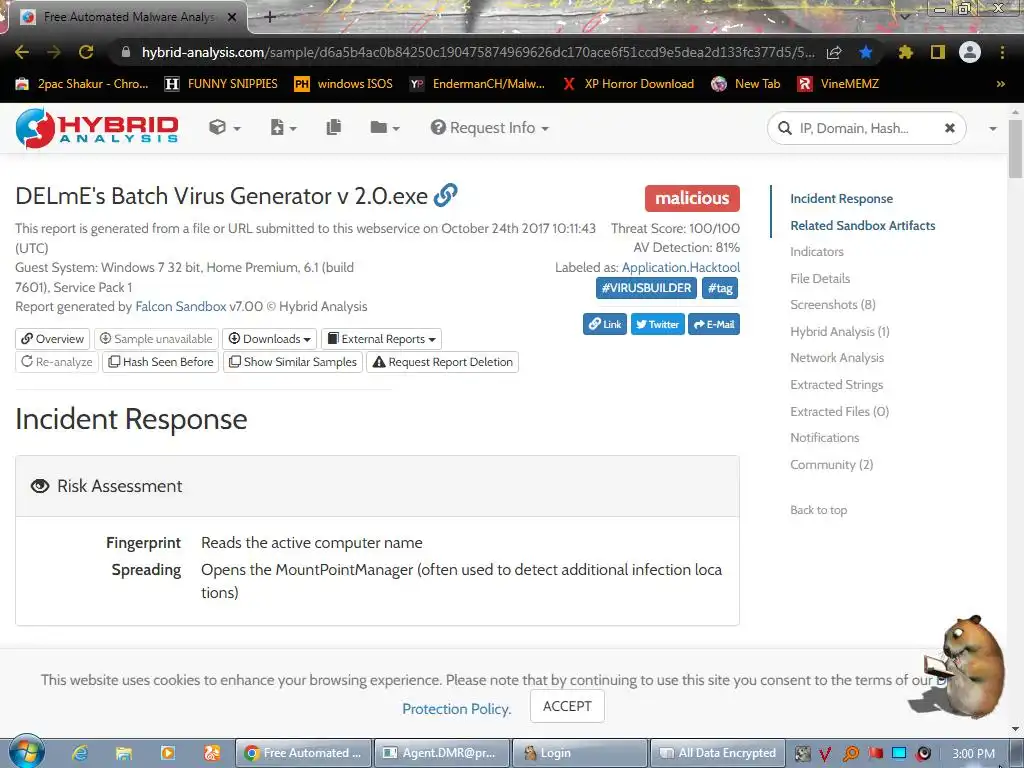The width and height of the screenshot is (1024, 768).
Task: Reload the page
Action: coord(86,52)
